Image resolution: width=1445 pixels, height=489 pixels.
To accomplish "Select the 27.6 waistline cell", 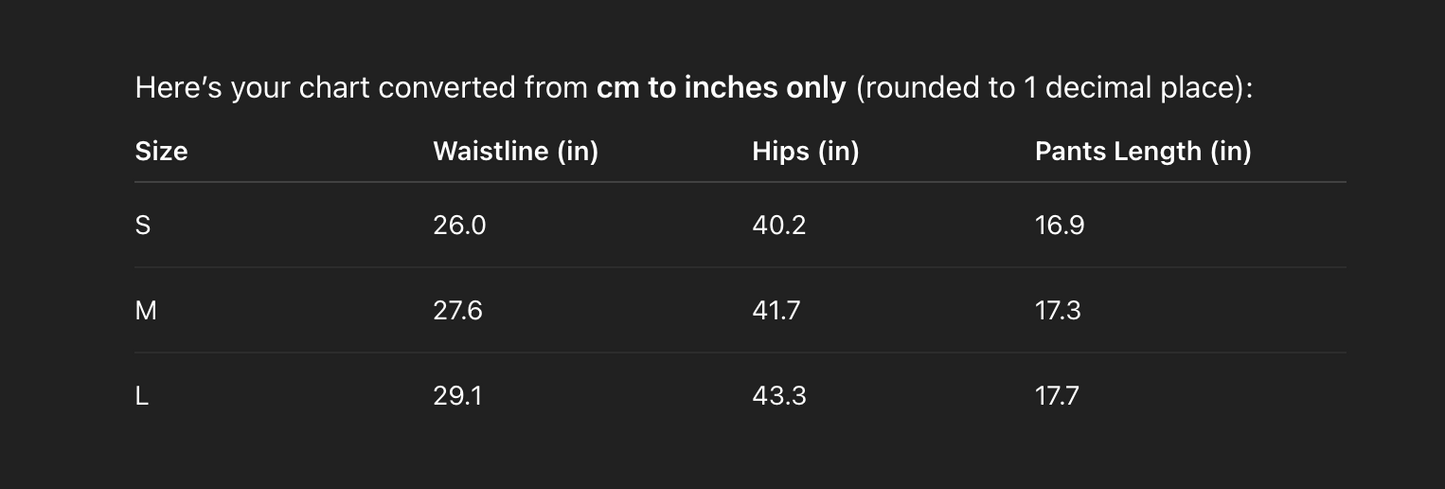I will (457, 310).
